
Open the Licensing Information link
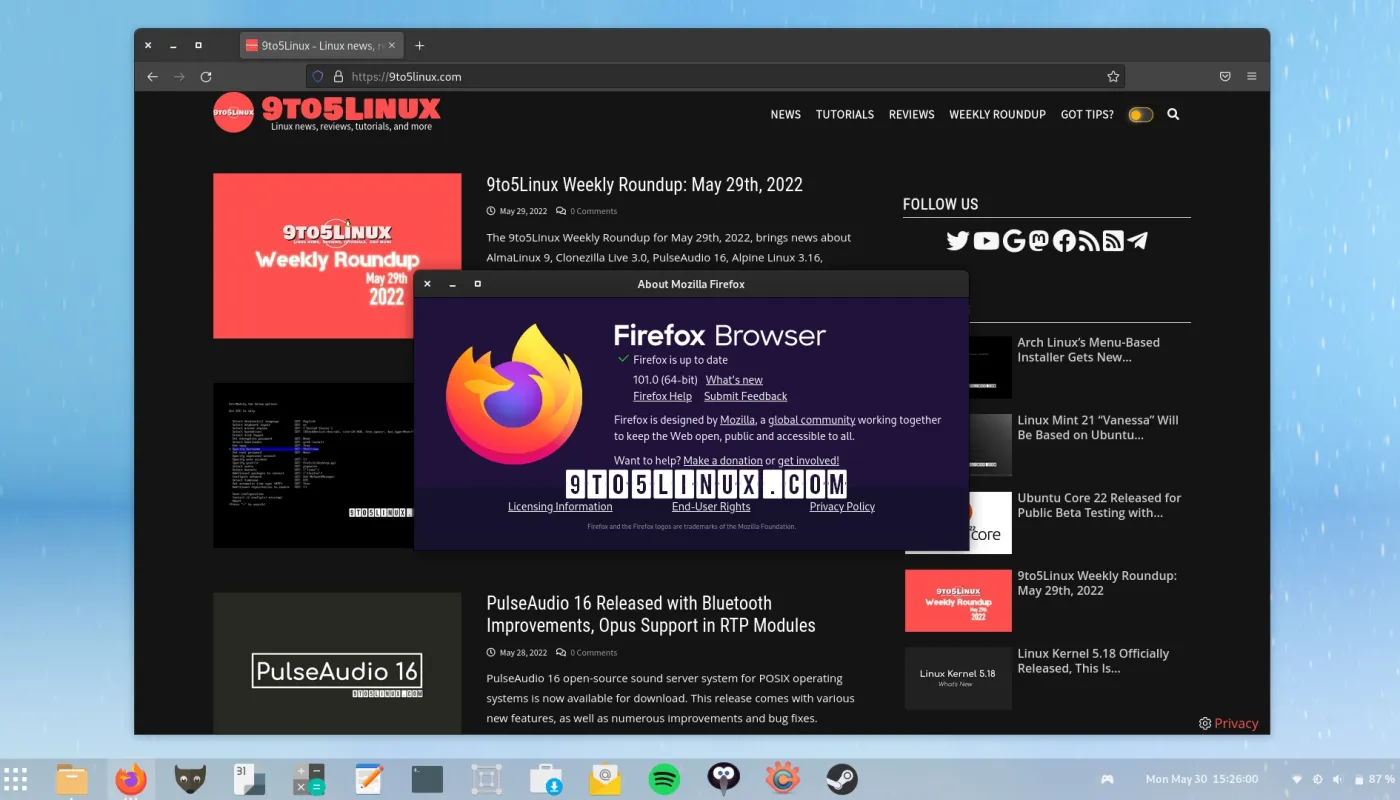(560, 507)
